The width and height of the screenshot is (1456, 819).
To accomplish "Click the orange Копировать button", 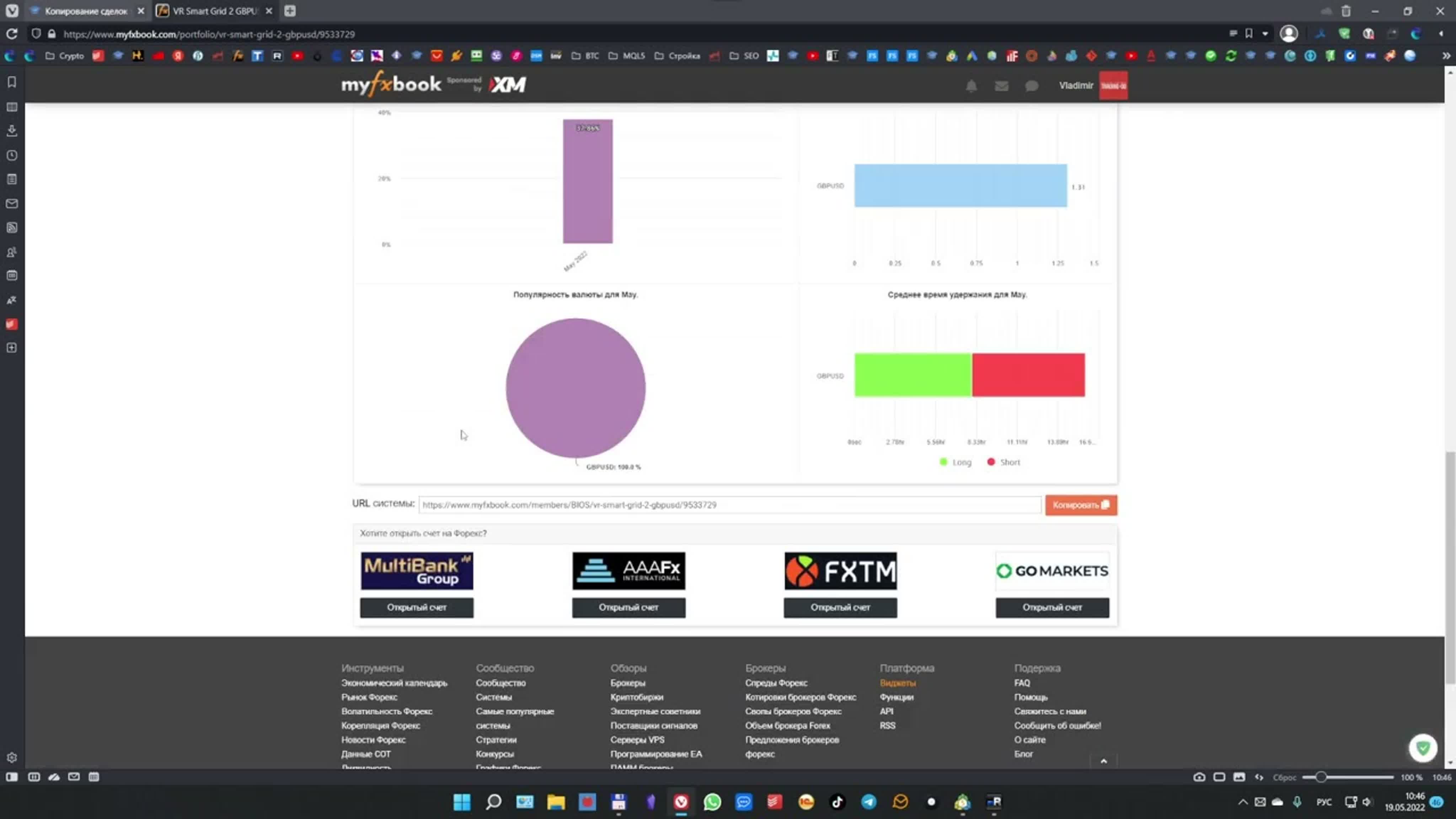I will [x=1081, y=505].
